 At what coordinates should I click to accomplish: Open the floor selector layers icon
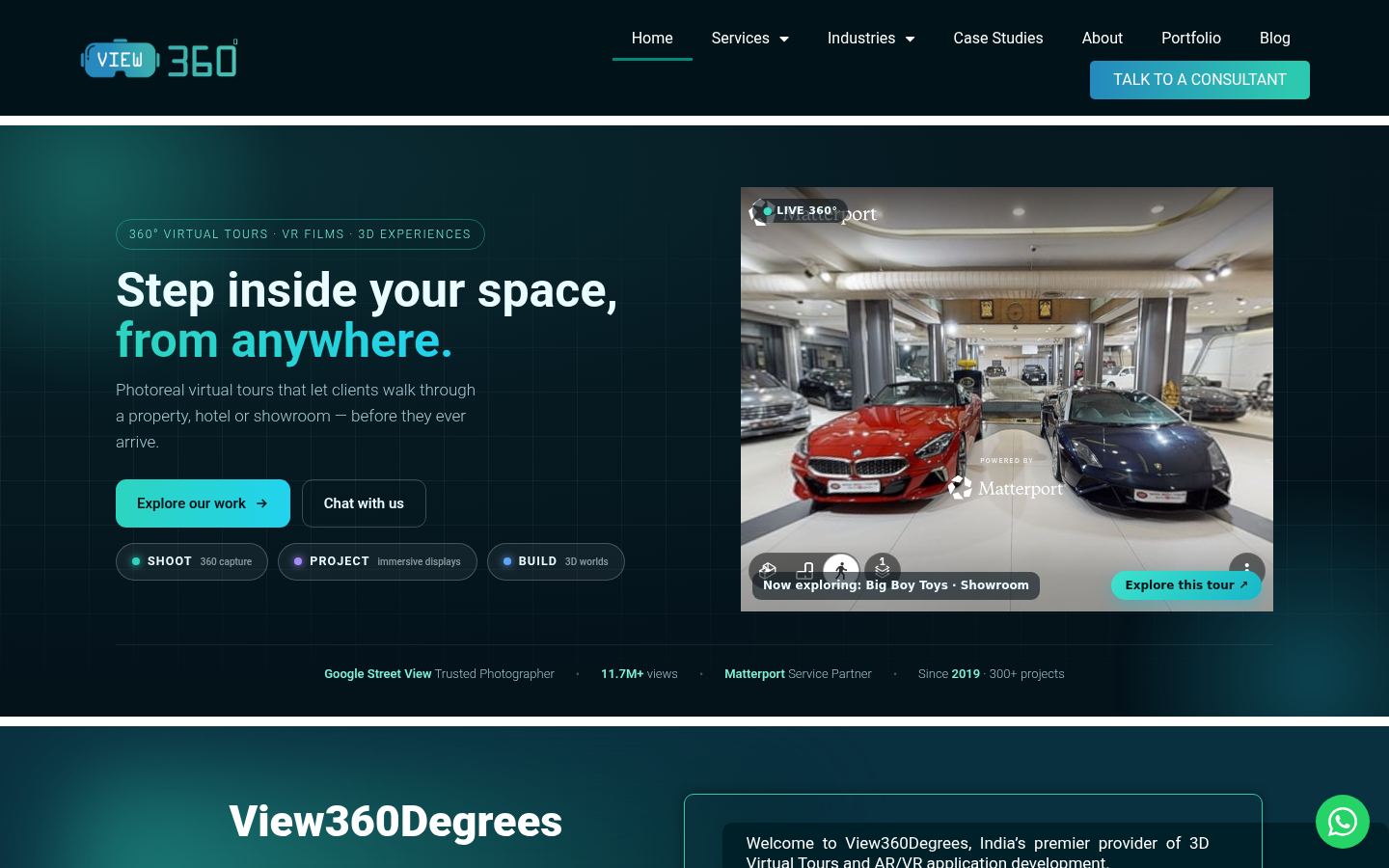[x=882, y=569]
